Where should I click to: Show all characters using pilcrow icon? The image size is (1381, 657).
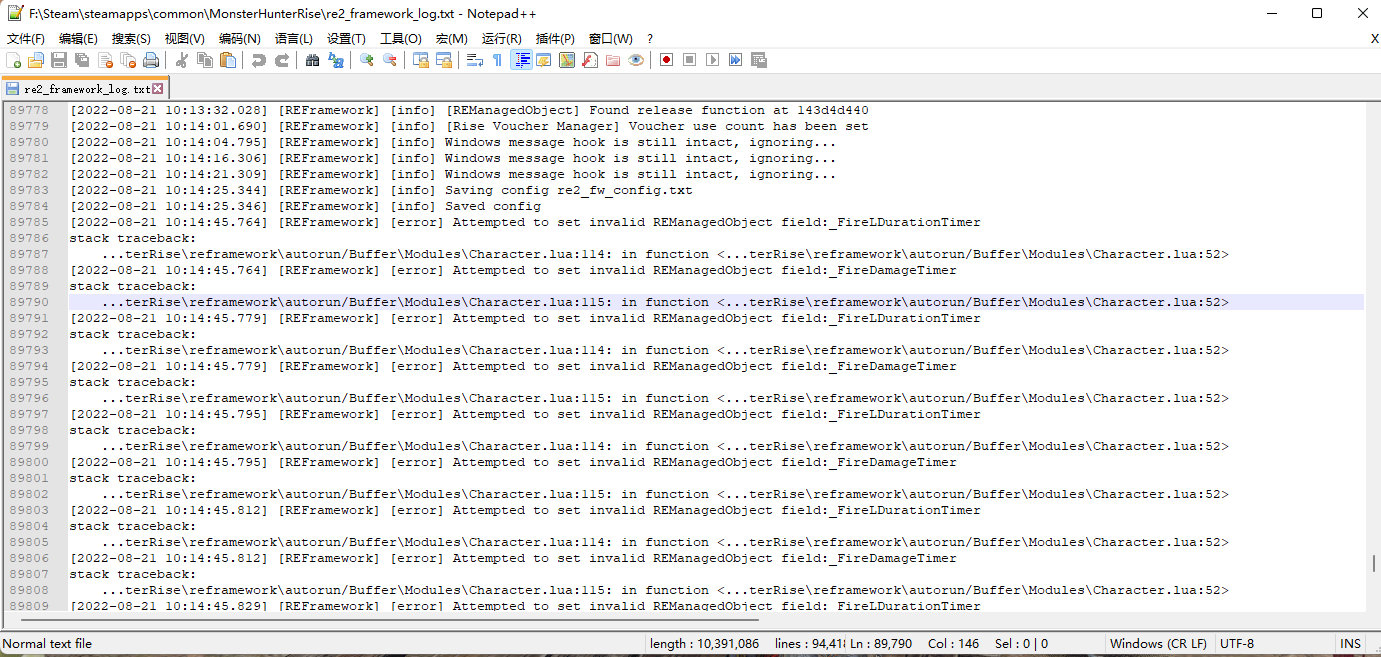tap(498, 60)
